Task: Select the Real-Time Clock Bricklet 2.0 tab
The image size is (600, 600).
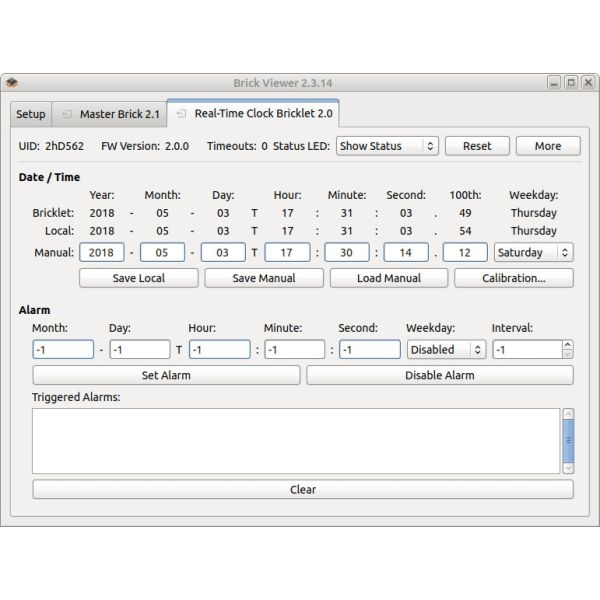Action: pyautogui.click(x=253, y=113)
